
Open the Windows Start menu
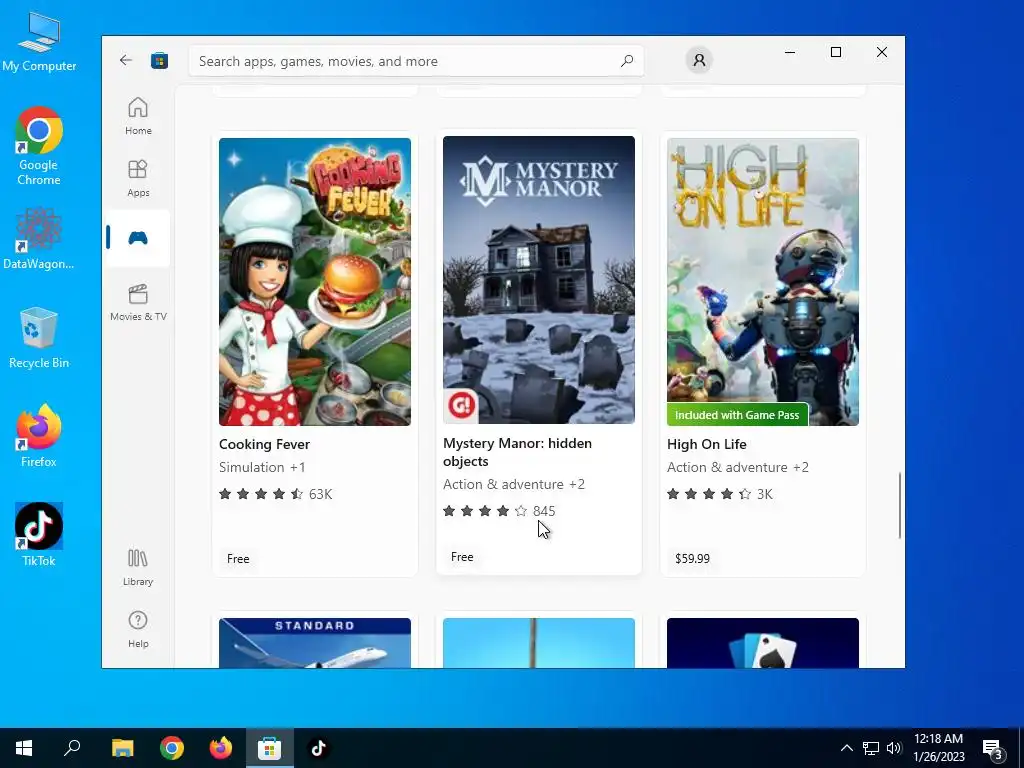[24, 748]
